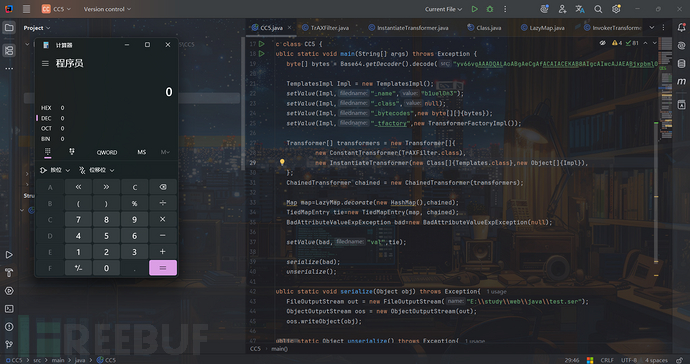Switch to InvokerTransformer tab

click(x=613, y=28)
